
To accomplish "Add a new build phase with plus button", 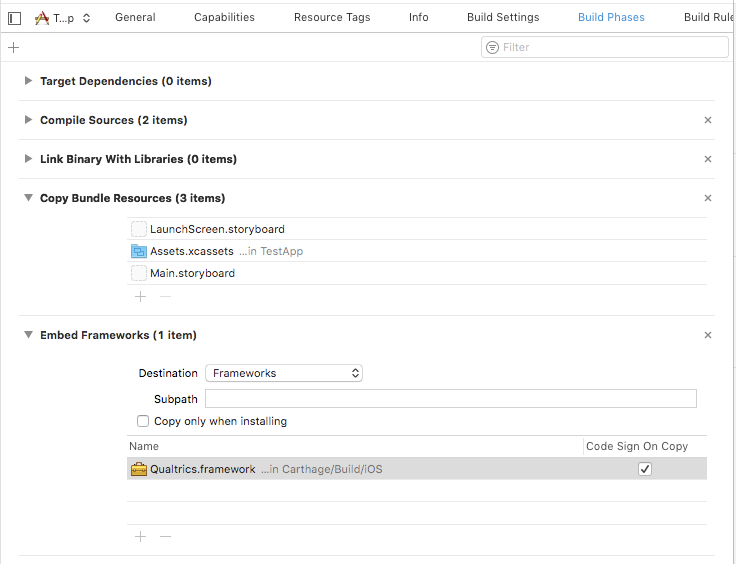I will click(x=14, y=47).
